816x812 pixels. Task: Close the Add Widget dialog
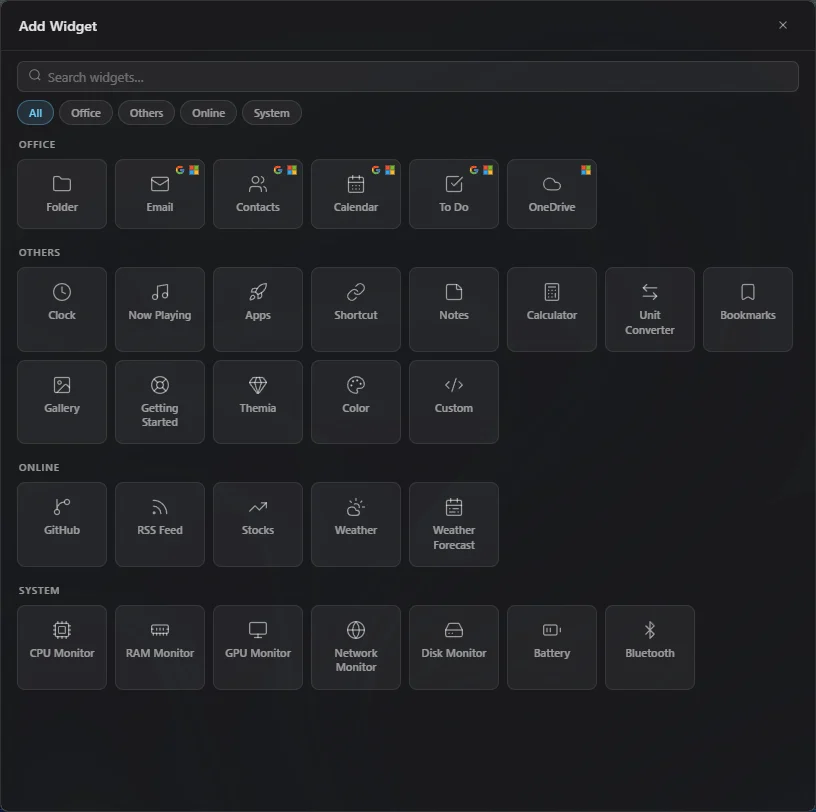tap(783, 25)
